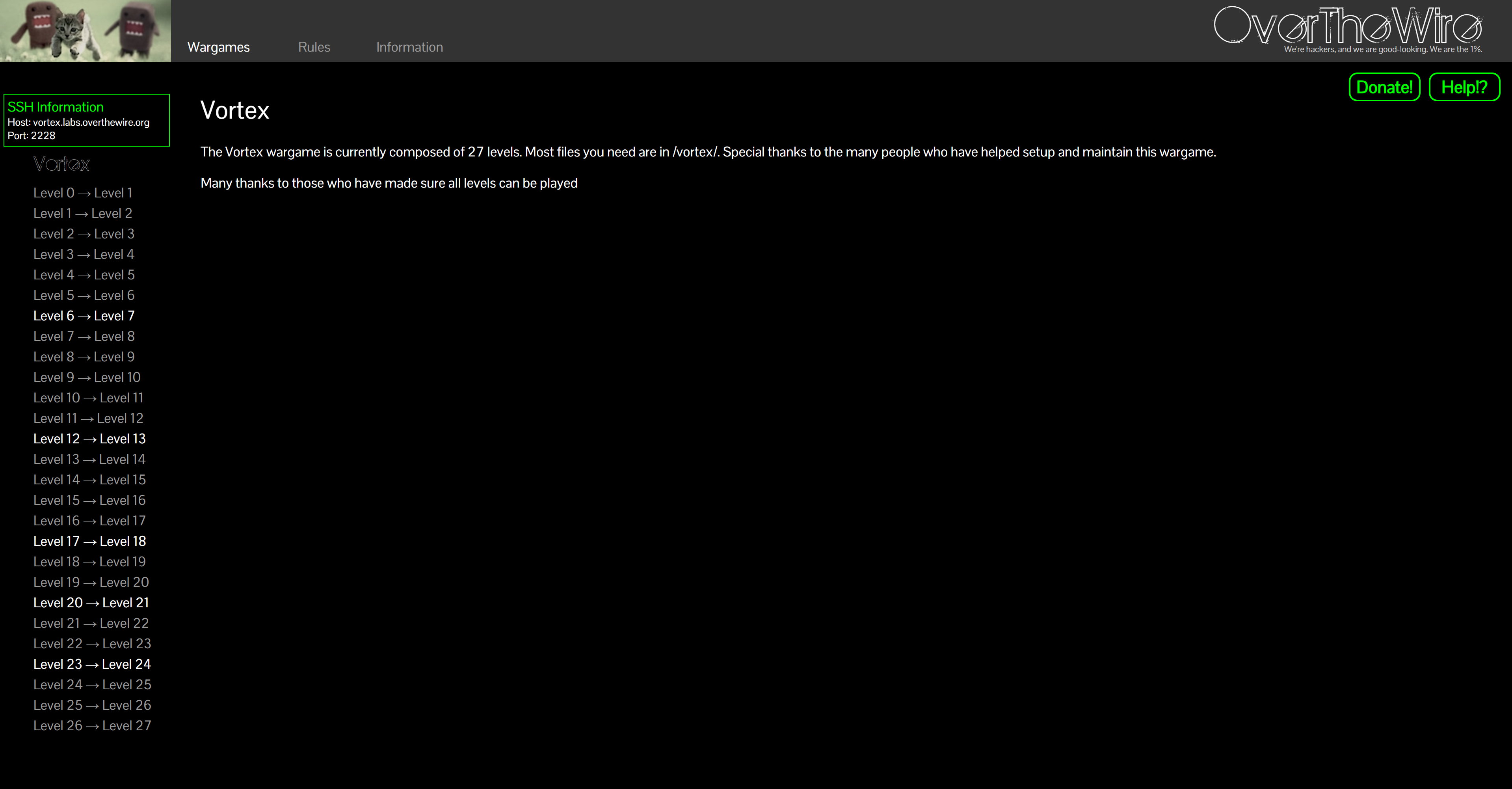Click the kitten banner image
Viewport: 1512px width, 789px height.
85,31
